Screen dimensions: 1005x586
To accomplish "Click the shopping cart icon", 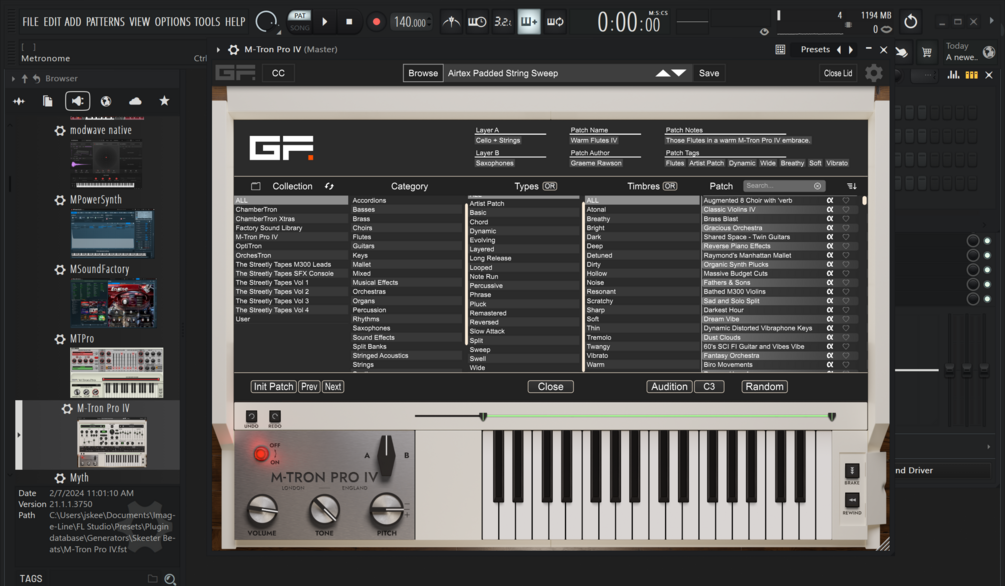I will pos(926,53).
